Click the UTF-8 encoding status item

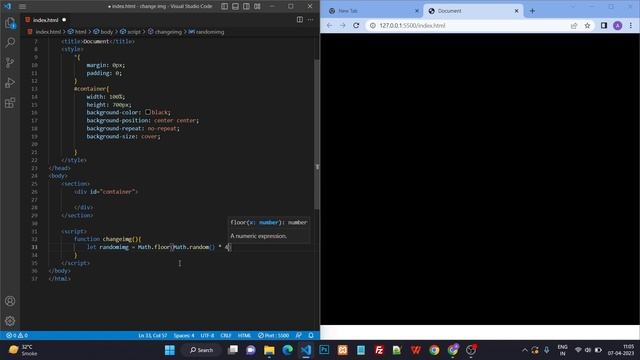click(207, 336)
